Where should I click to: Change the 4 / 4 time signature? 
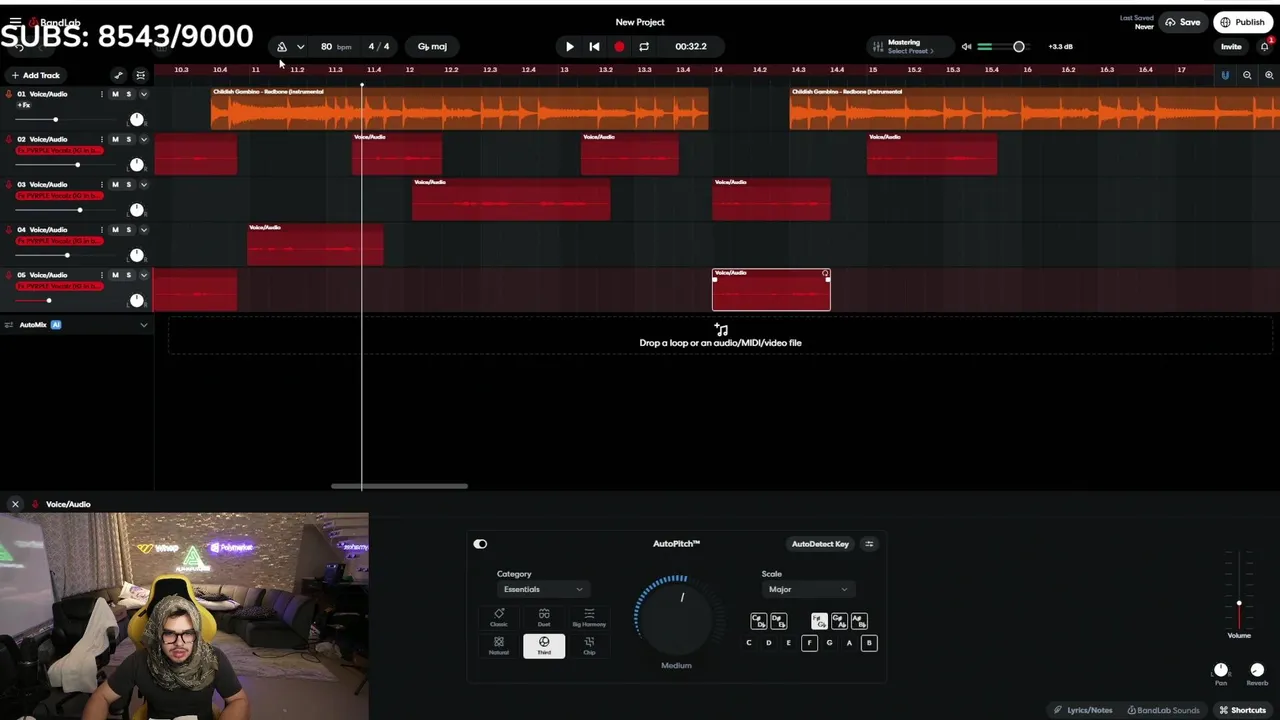click(x=379, y=47)
